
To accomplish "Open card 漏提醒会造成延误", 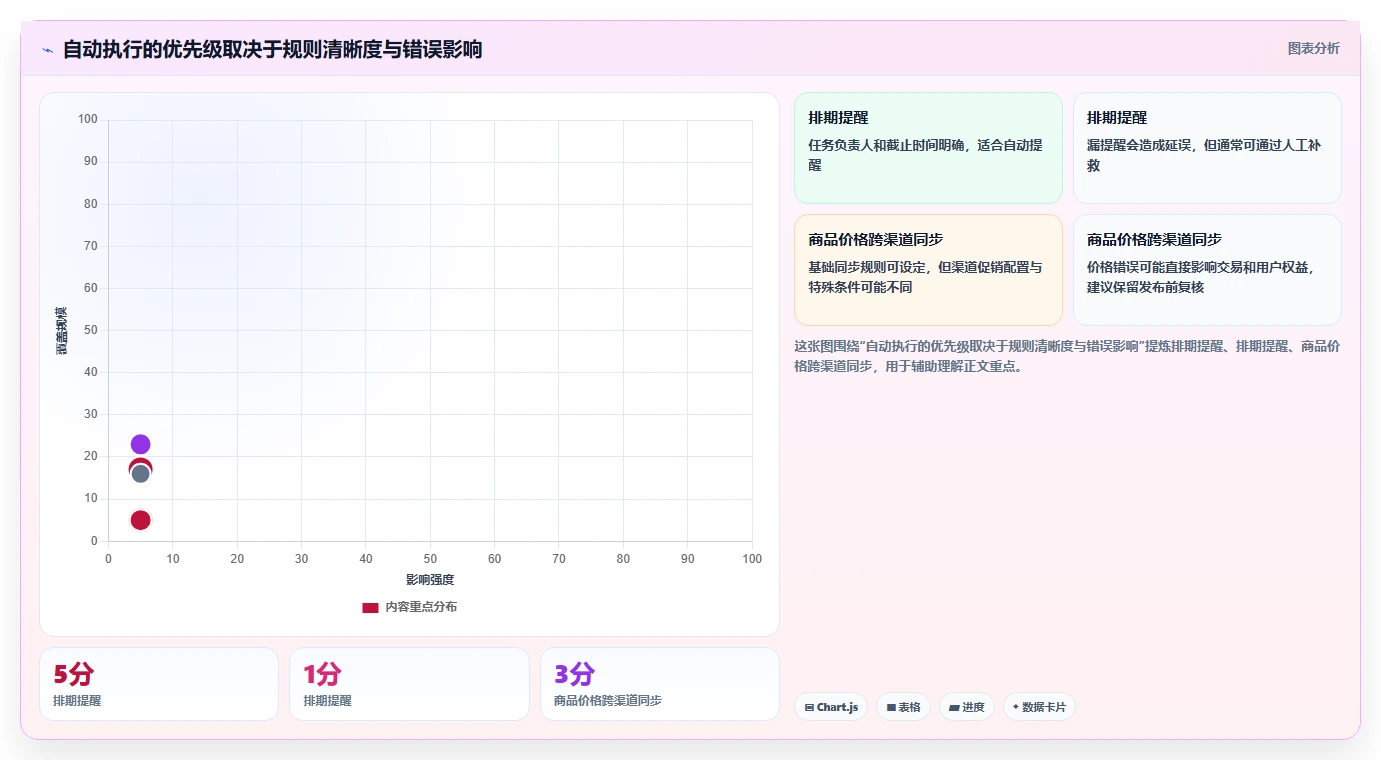I will 1207,148.
